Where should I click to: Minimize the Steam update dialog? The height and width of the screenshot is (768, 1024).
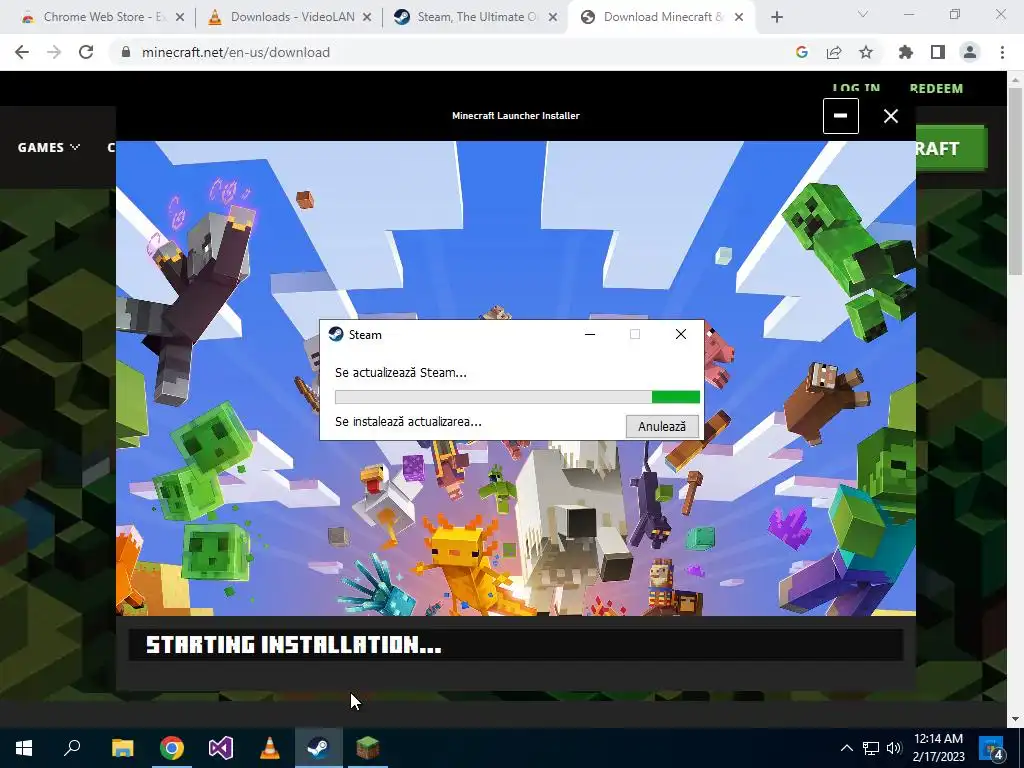point(590,334)
